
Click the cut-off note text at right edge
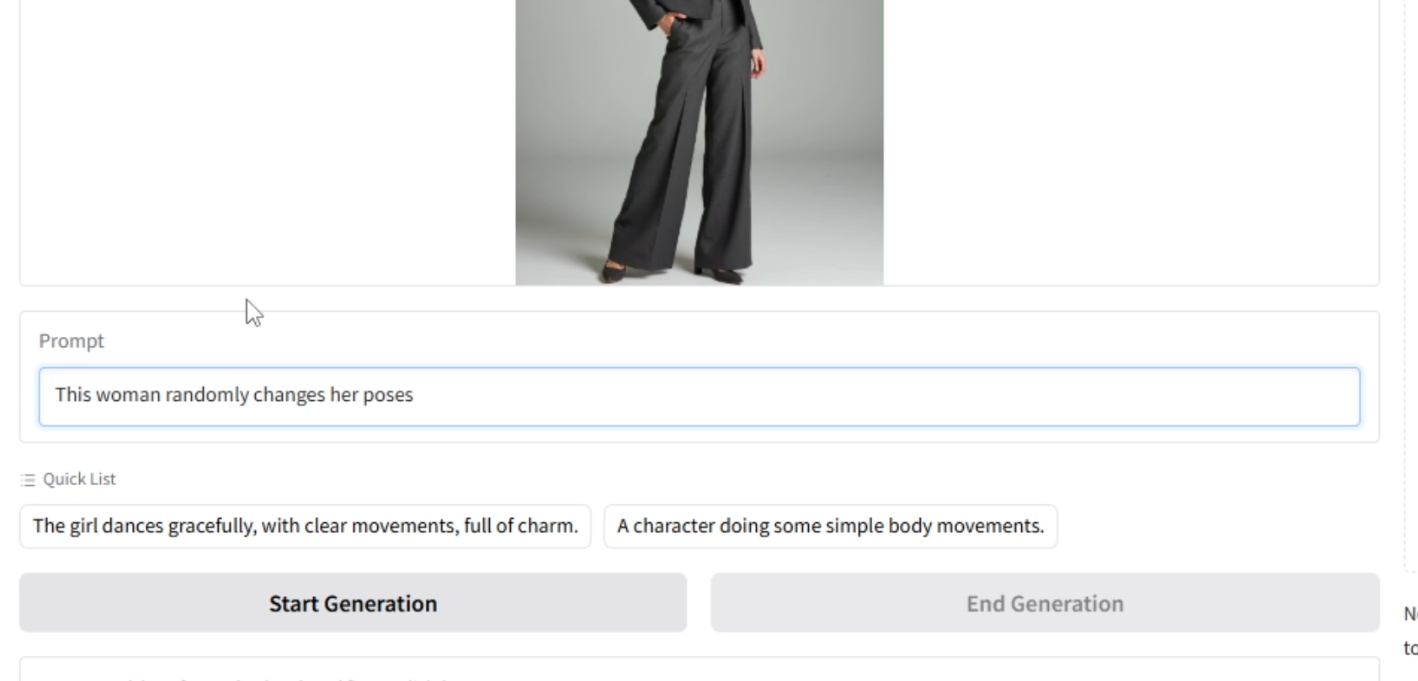1410,631
